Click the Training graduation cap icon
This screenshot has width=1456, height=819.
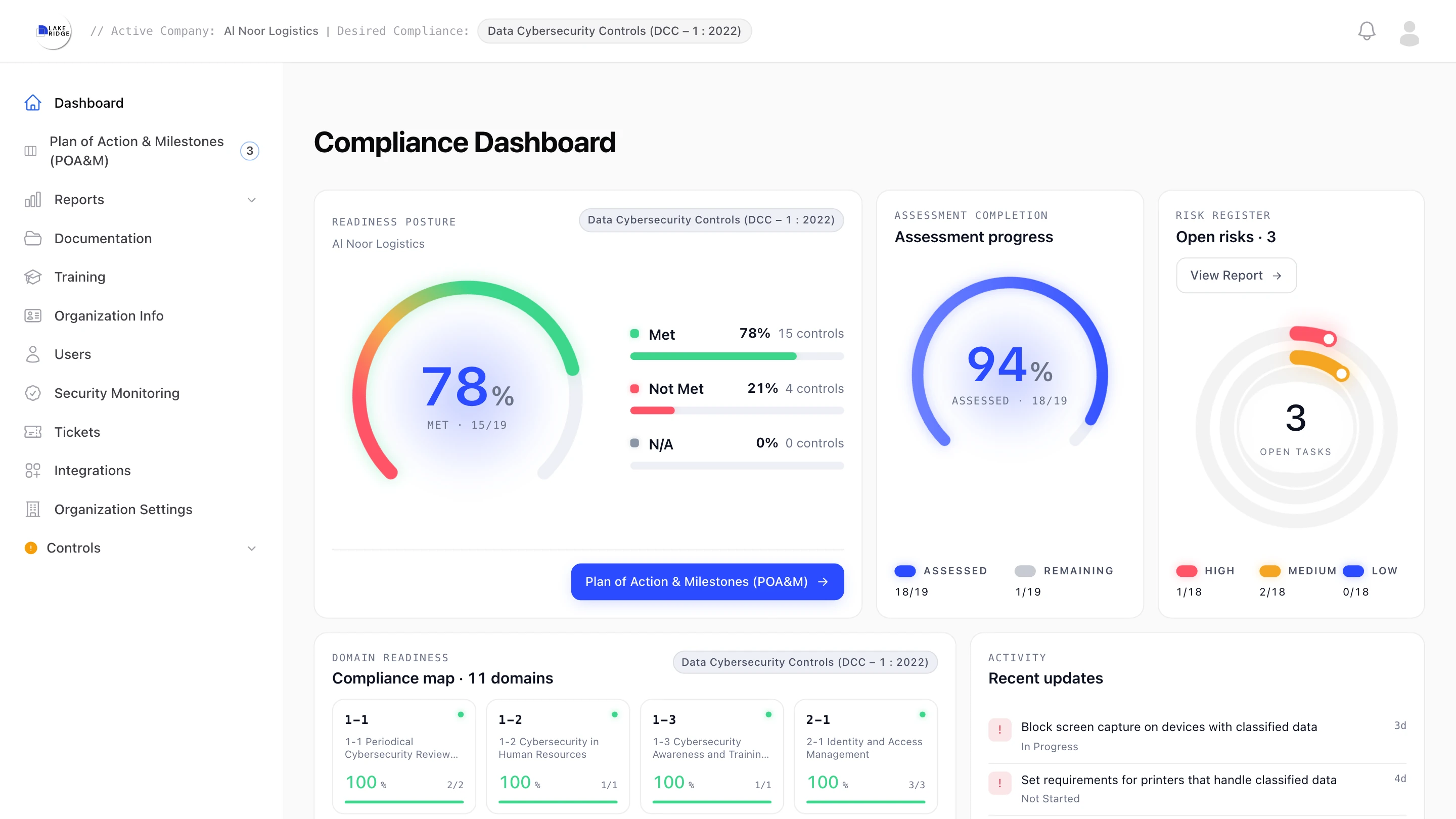tap(33, 277)
